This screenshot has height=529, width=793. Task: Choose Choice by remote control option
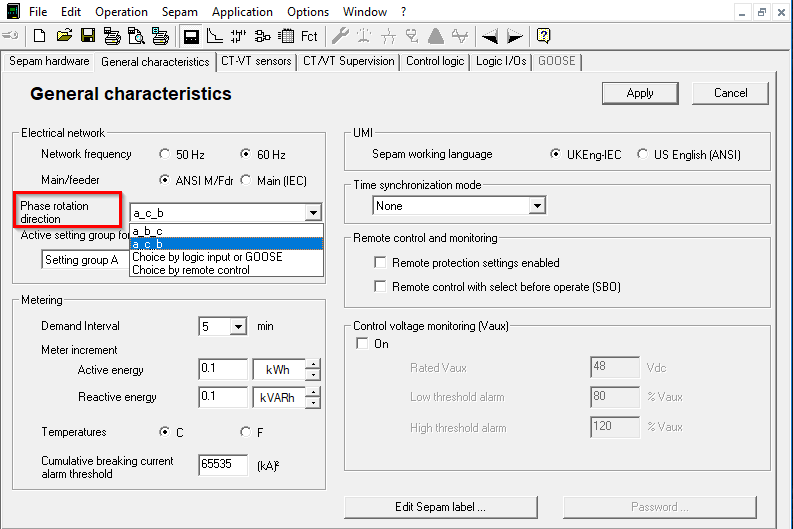pyautogui.click(x=227, y=270)
